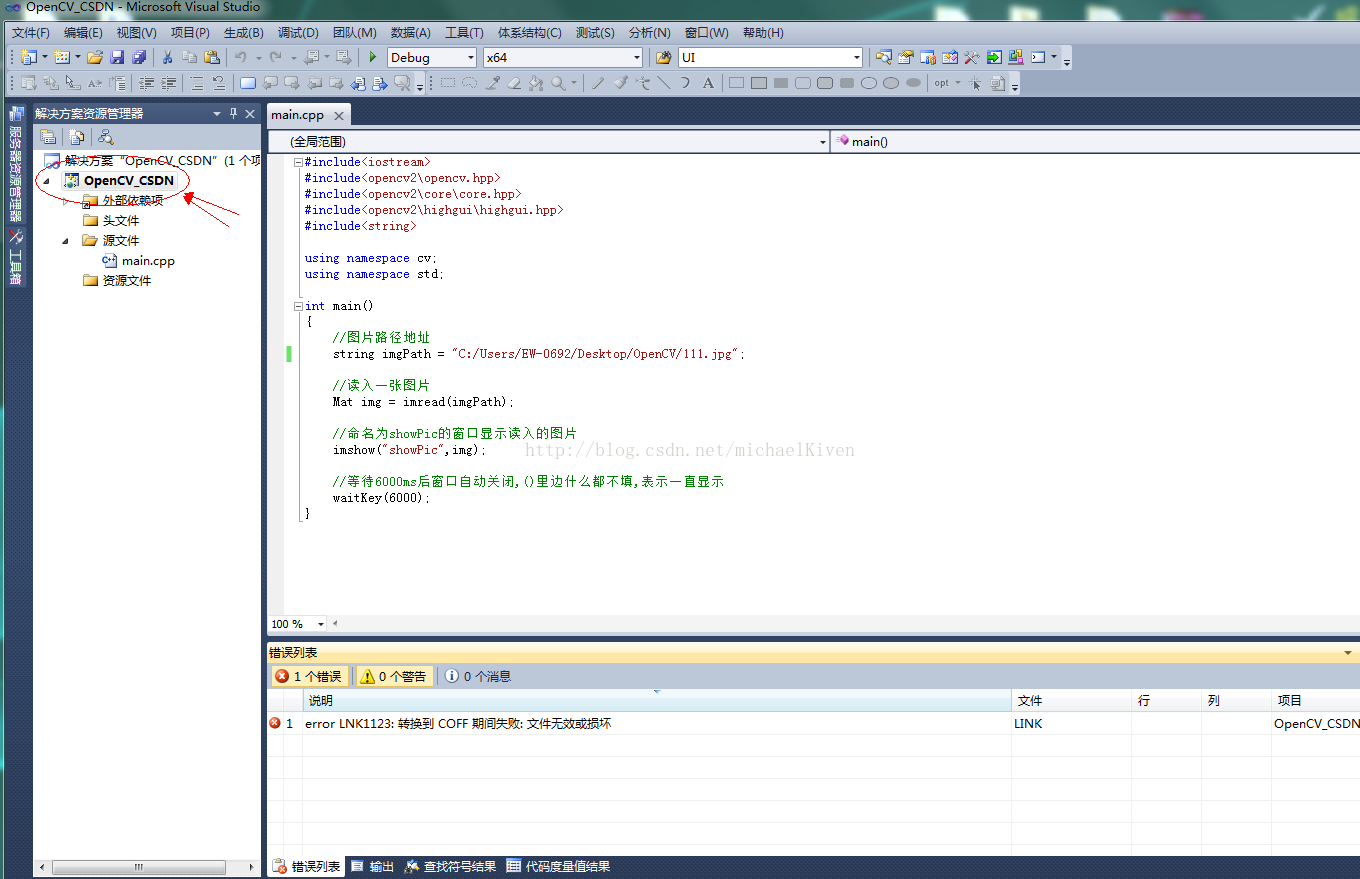Click the Save All toolbar icon
The image size is (1360, 879).
(139, 57)
